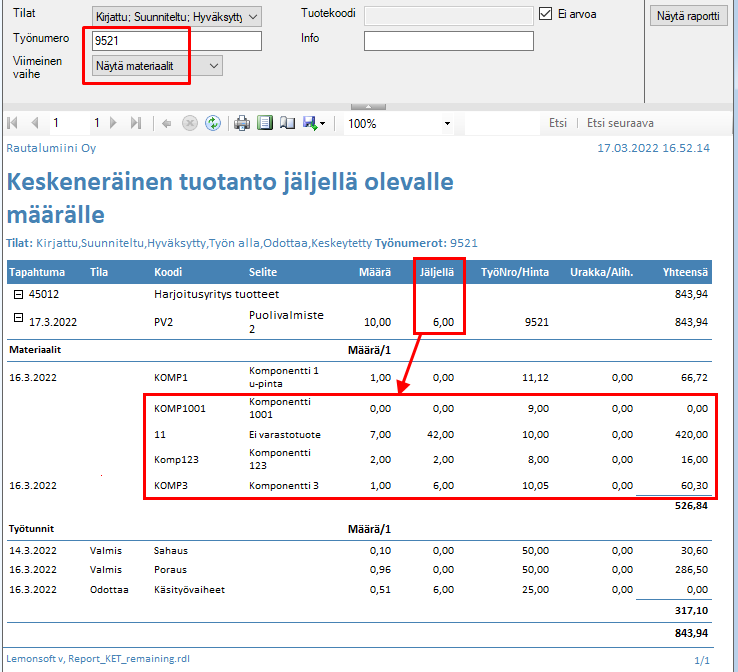The height and width of the screenshot is (672, 738).
Task: Click the 'Näytä raportti' button
Action: click(x=689, y=16)
